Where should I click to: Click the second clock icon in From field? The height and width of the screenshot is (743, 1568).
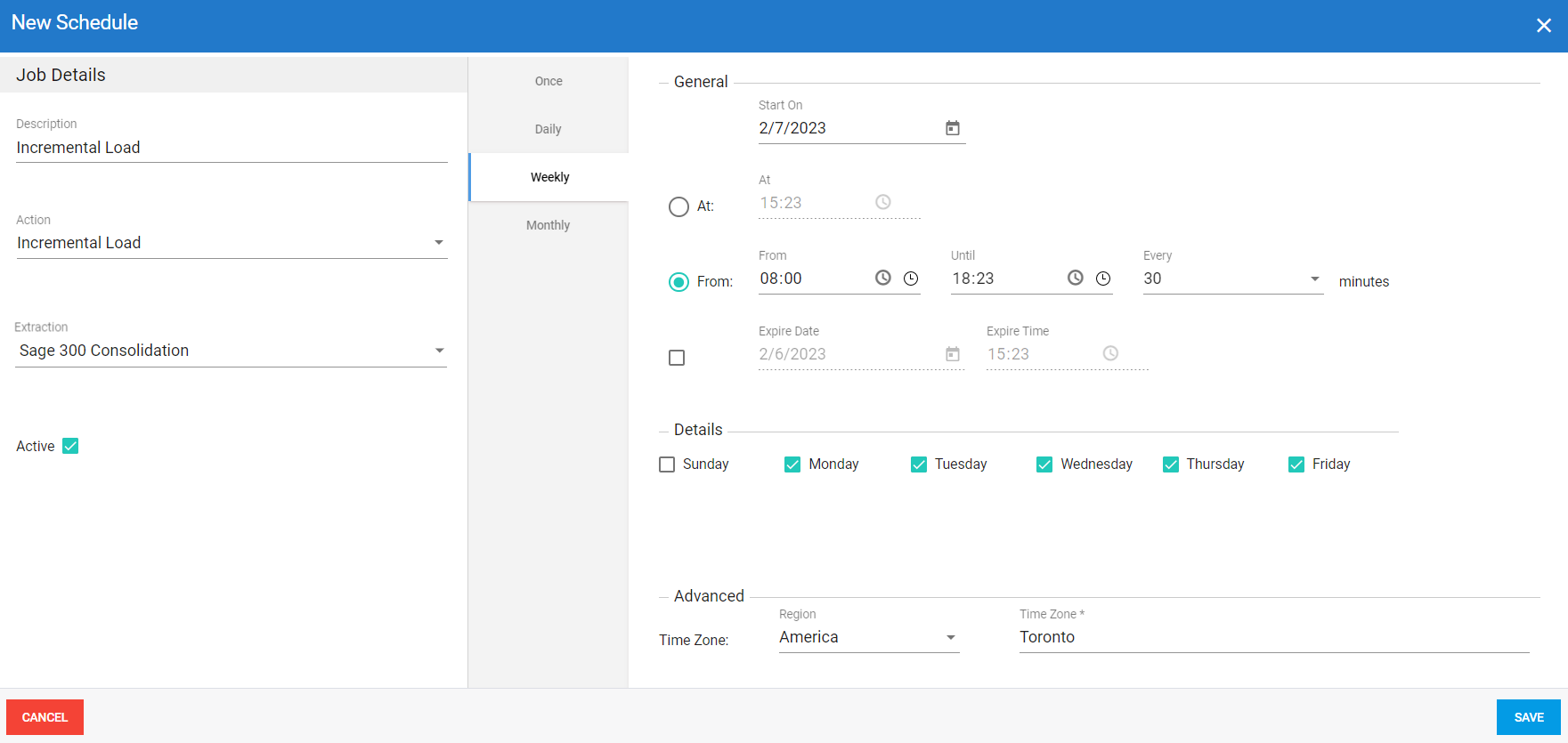910,279
